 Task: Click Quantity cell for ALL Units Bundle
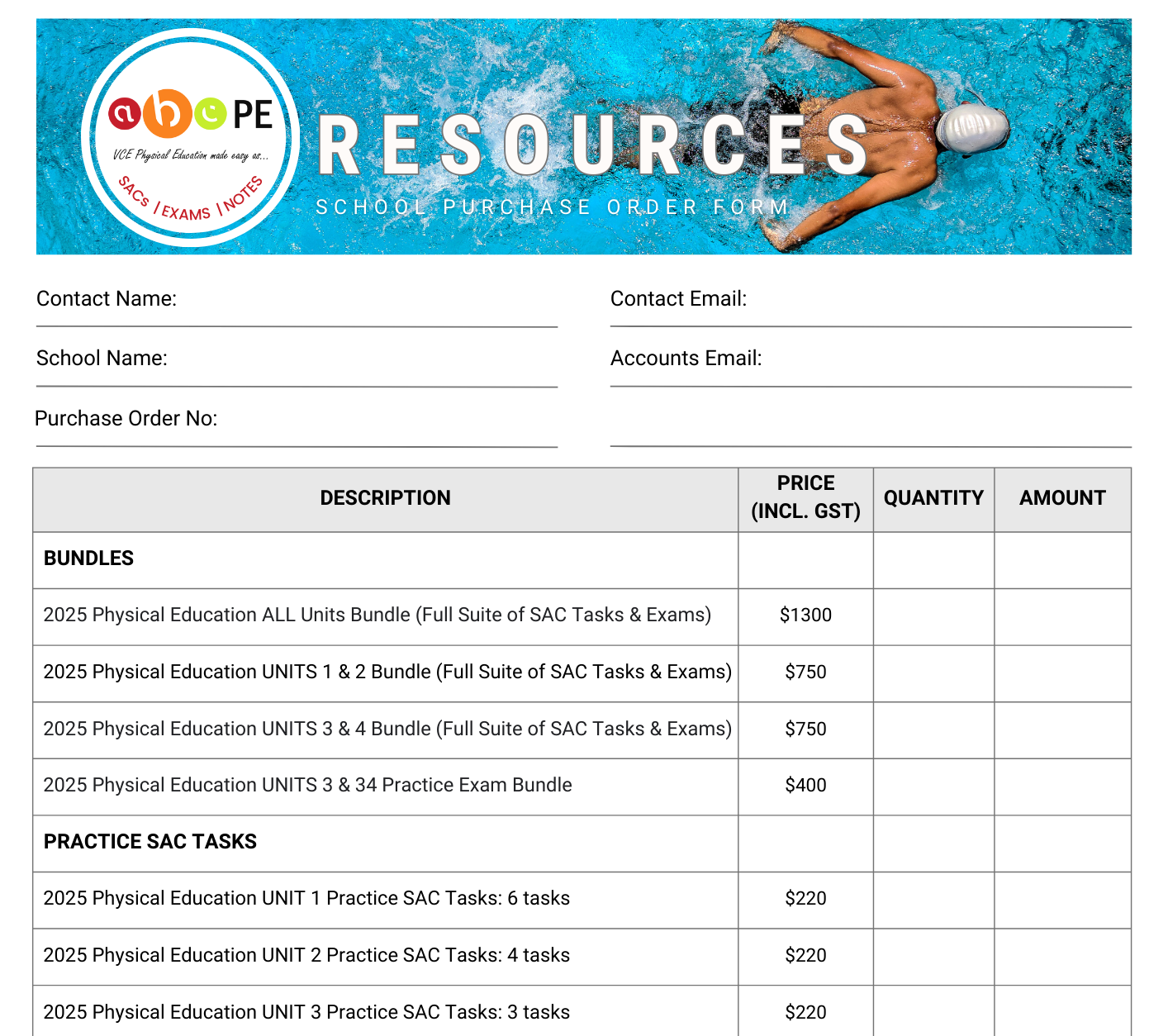pyautogui.click(x=933, y=616)
